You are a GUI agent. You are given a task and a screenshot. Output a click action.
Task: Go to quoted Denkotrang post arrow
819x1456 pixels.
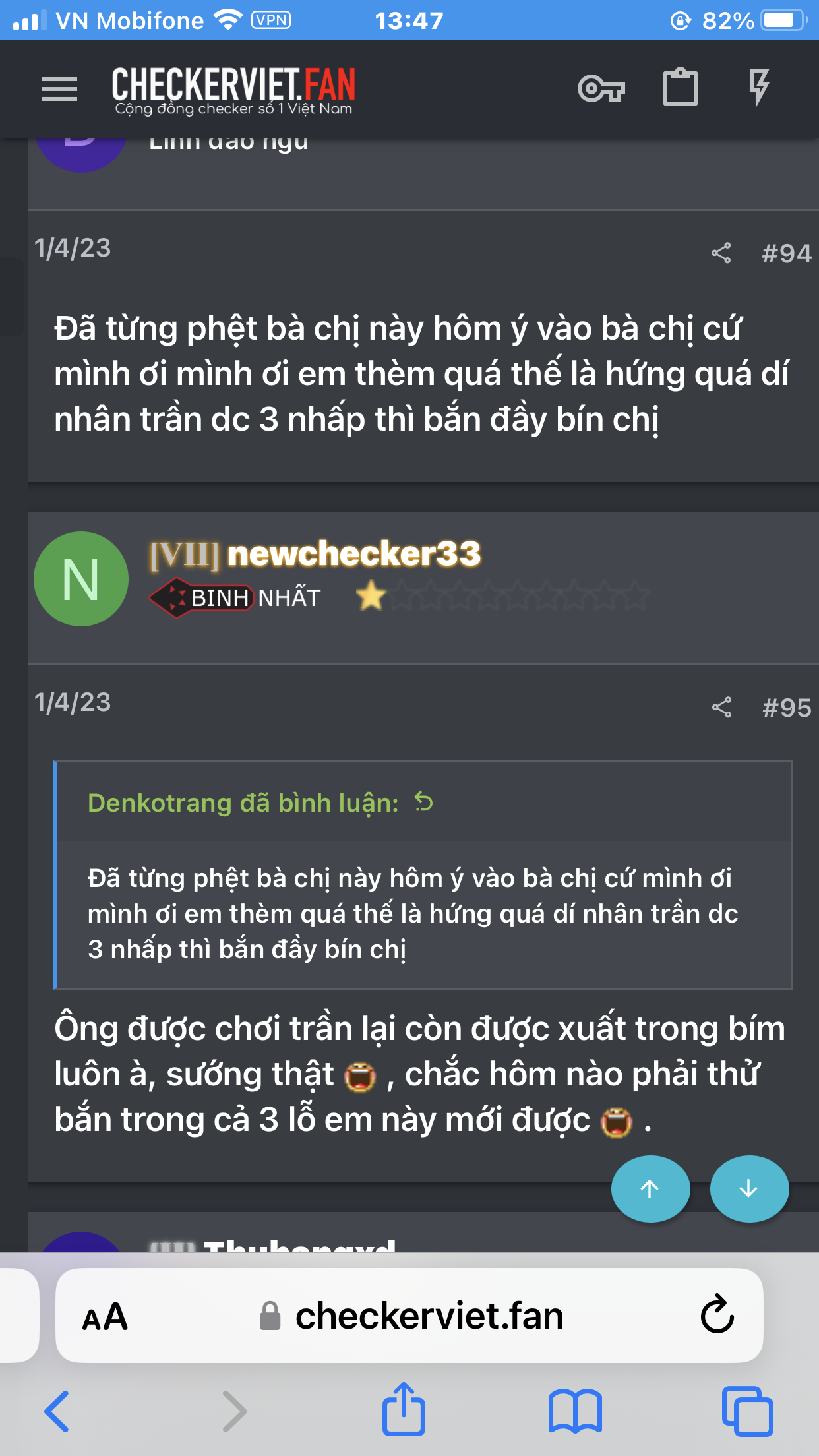[x=423, y=803]
